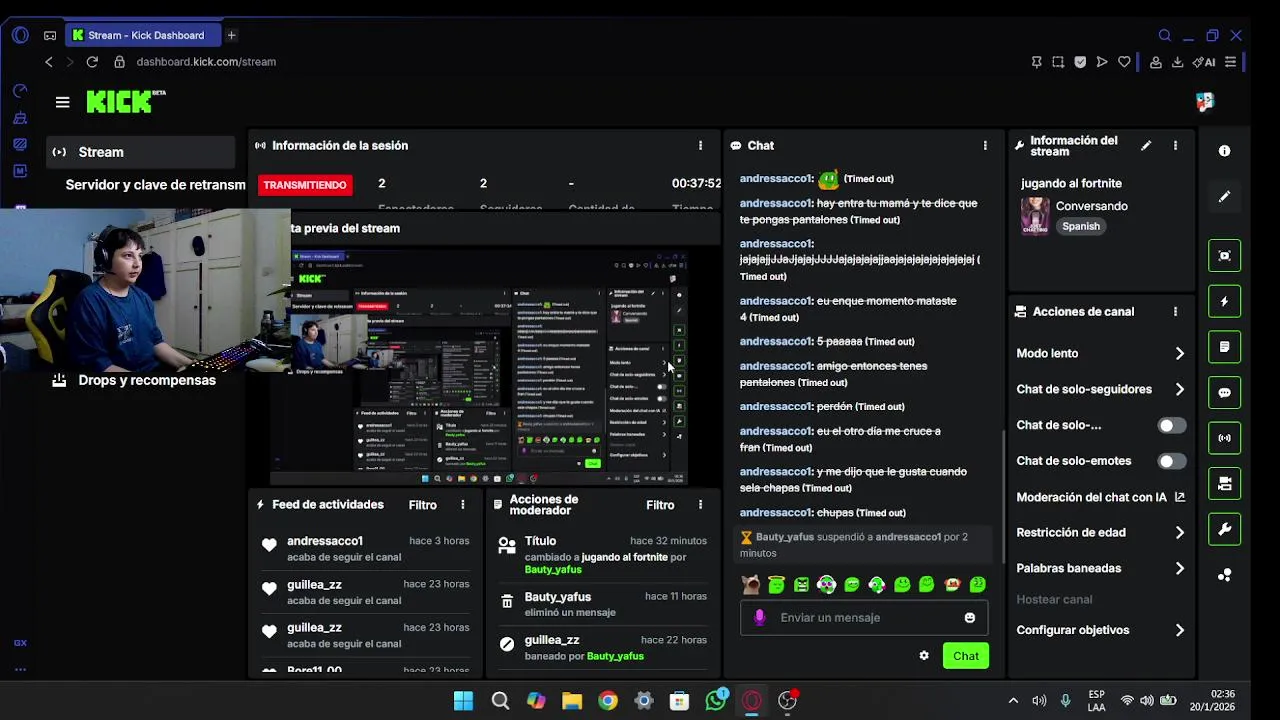Image resolution: width=1280 pixels, height=720 pixels.
Task: Open Feed de actividades three-dot menu
Action: pos(462,505)
